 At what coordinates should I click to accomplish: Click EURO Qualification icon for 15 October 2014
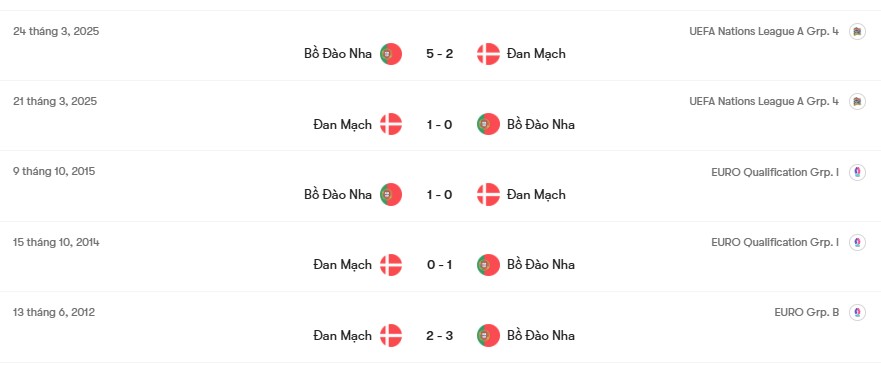857,242
